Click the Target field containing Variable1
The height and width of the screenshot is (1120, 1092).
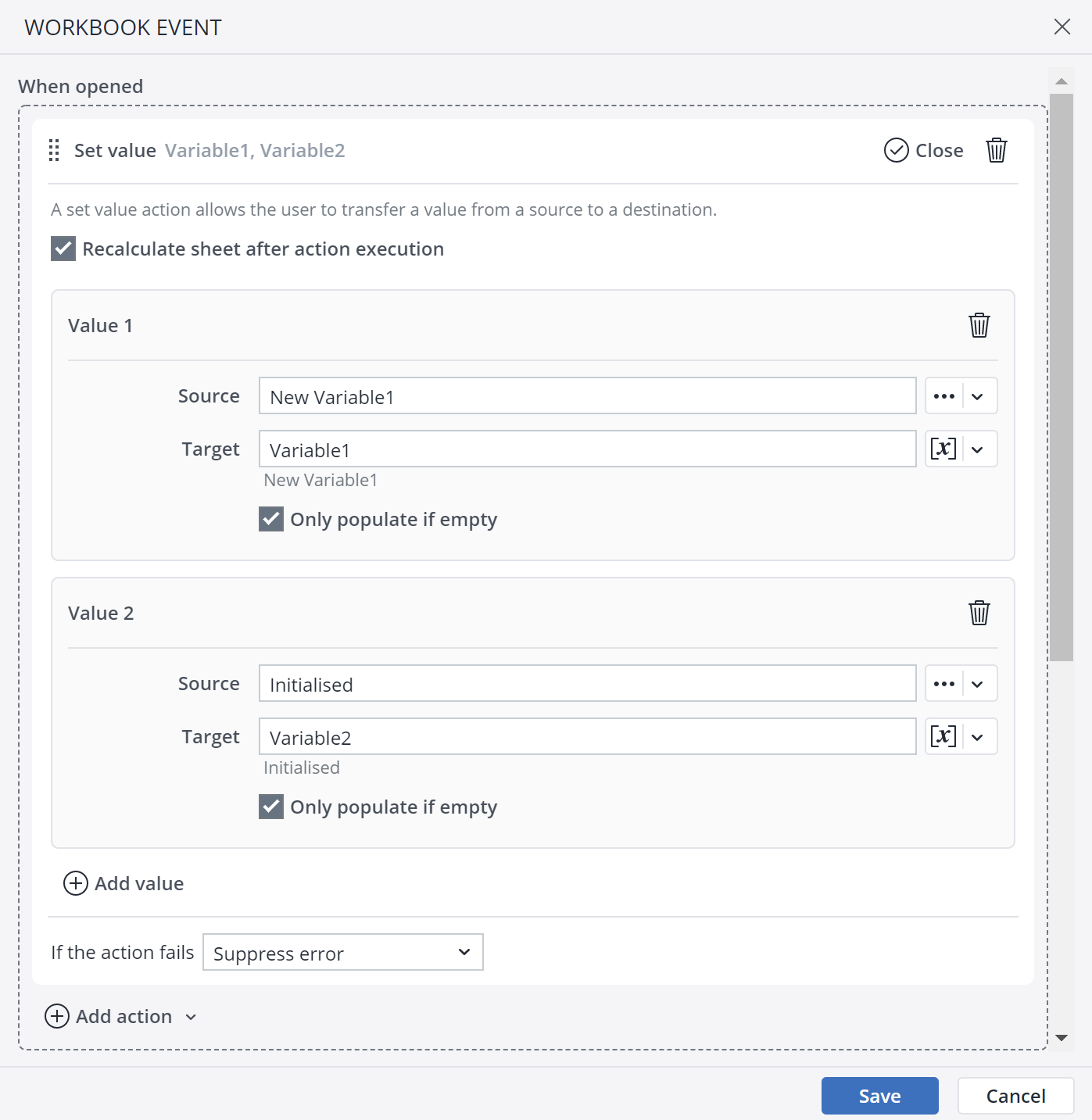pos(588,449)
